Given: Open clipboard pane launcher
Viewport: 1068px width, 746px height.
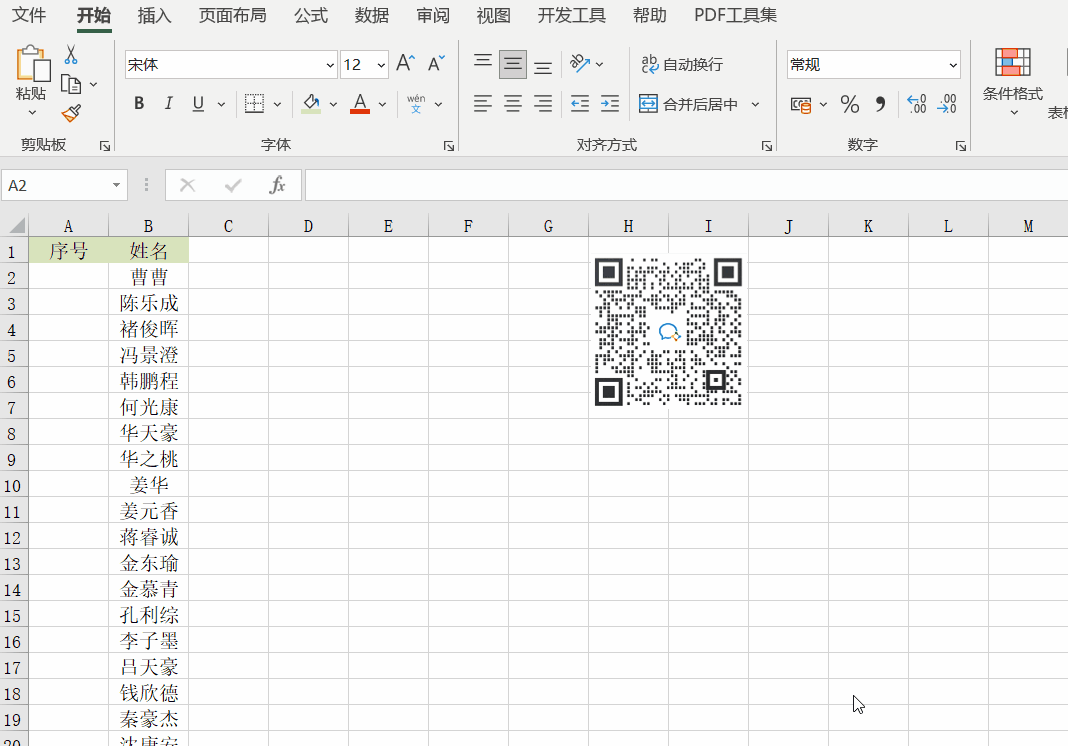Looking at the screenshot, I should coord(105,146).
